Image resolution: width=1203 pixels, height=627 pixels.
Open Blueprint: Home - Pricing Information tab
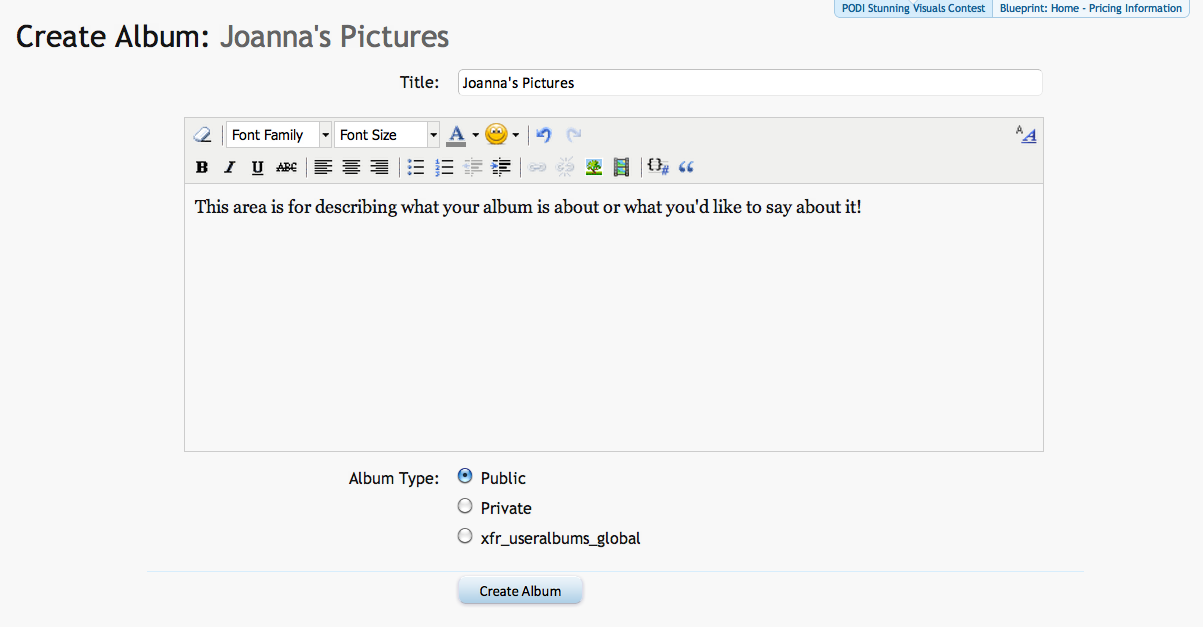click(x=1090, y=8)
